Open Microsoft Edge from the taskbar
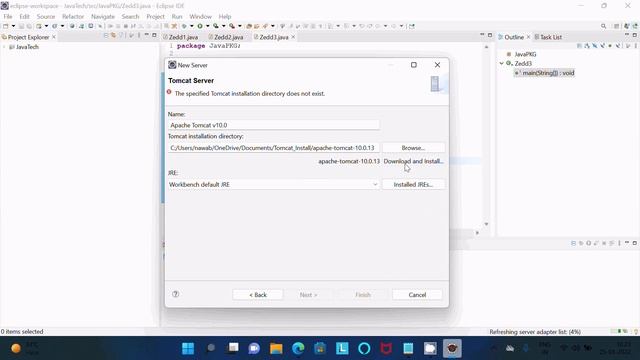This screenshot has width=640, height=360. 298,348
